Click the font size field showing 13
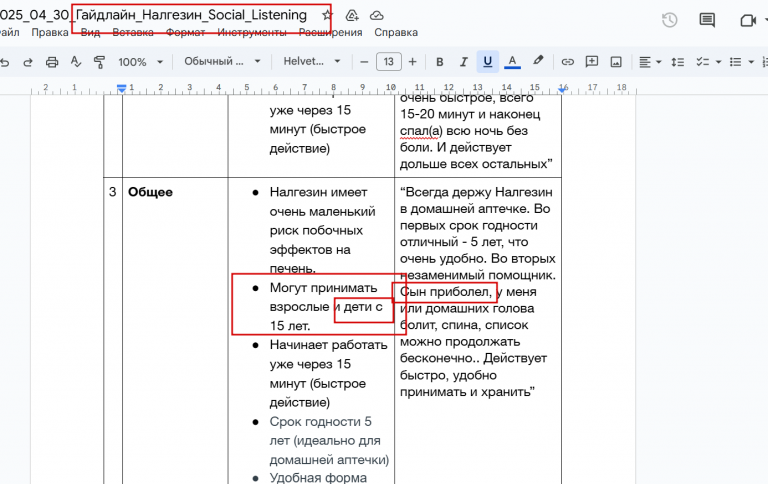This screenshot has height=484, width=768. click(389, 62)
